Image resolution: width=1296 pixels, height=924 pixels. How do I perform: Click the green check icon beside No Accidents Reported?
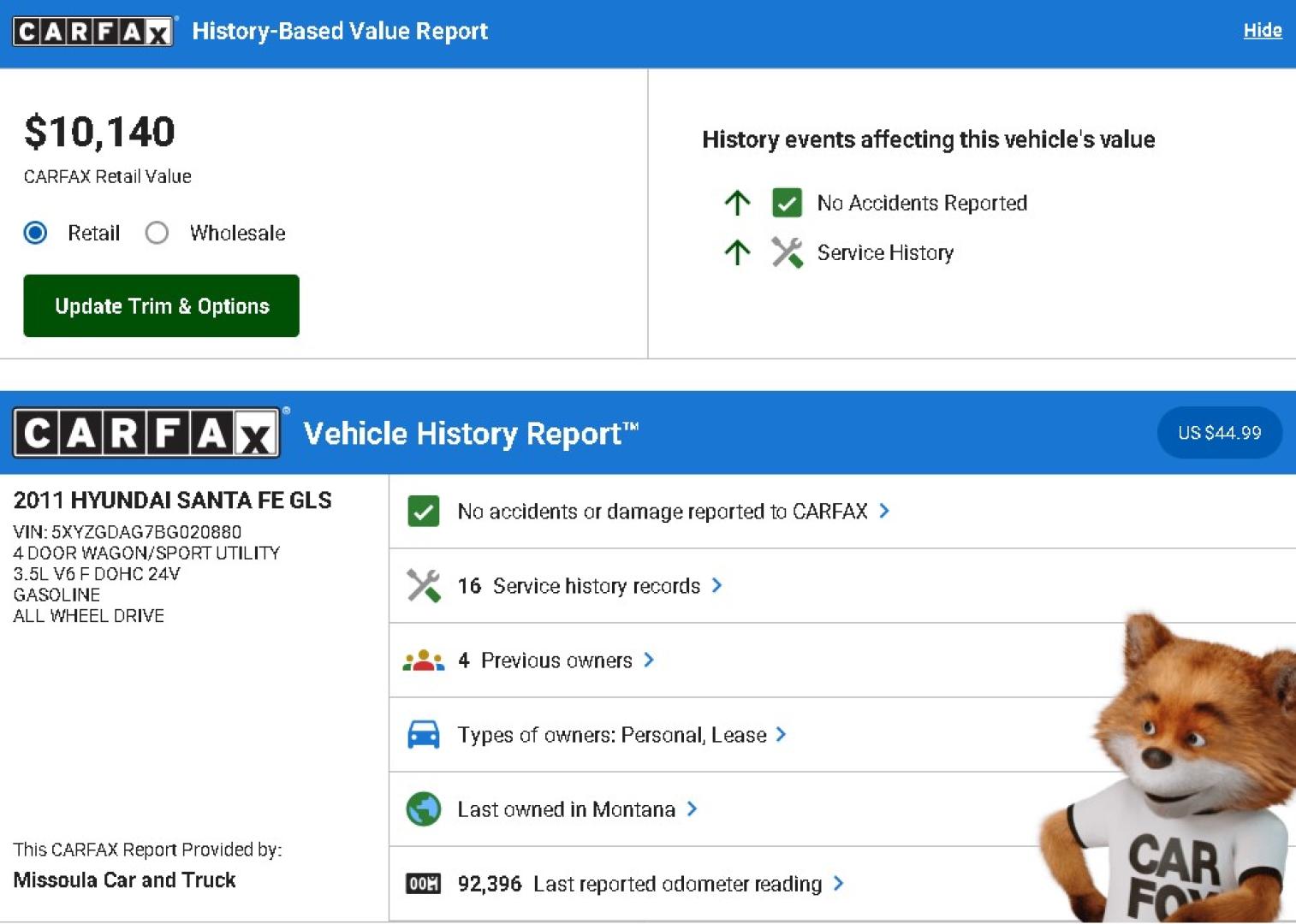click(787, 203)
